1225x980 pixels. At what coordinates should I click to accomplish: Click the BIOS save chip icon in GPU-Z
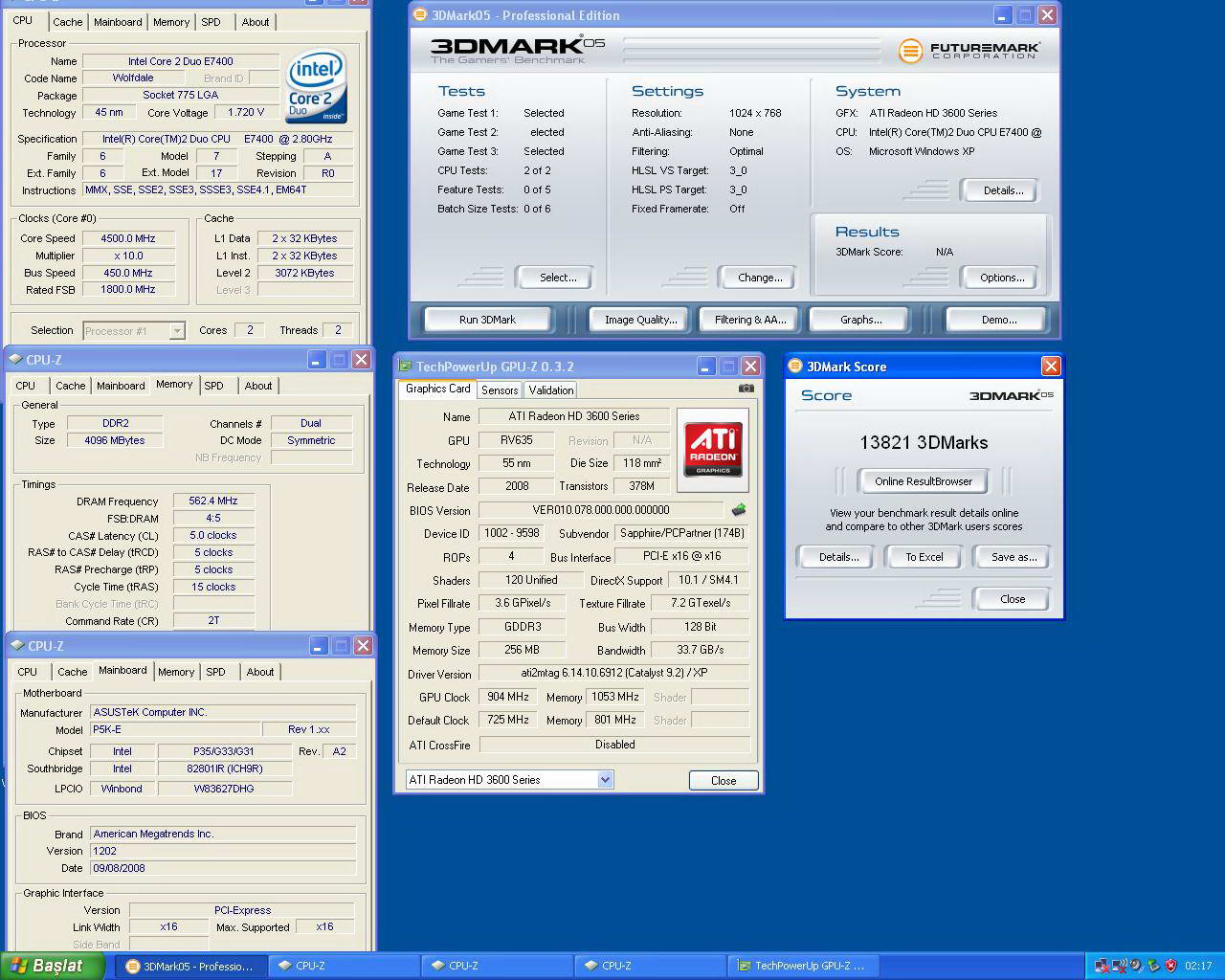(x=738, y=510)
